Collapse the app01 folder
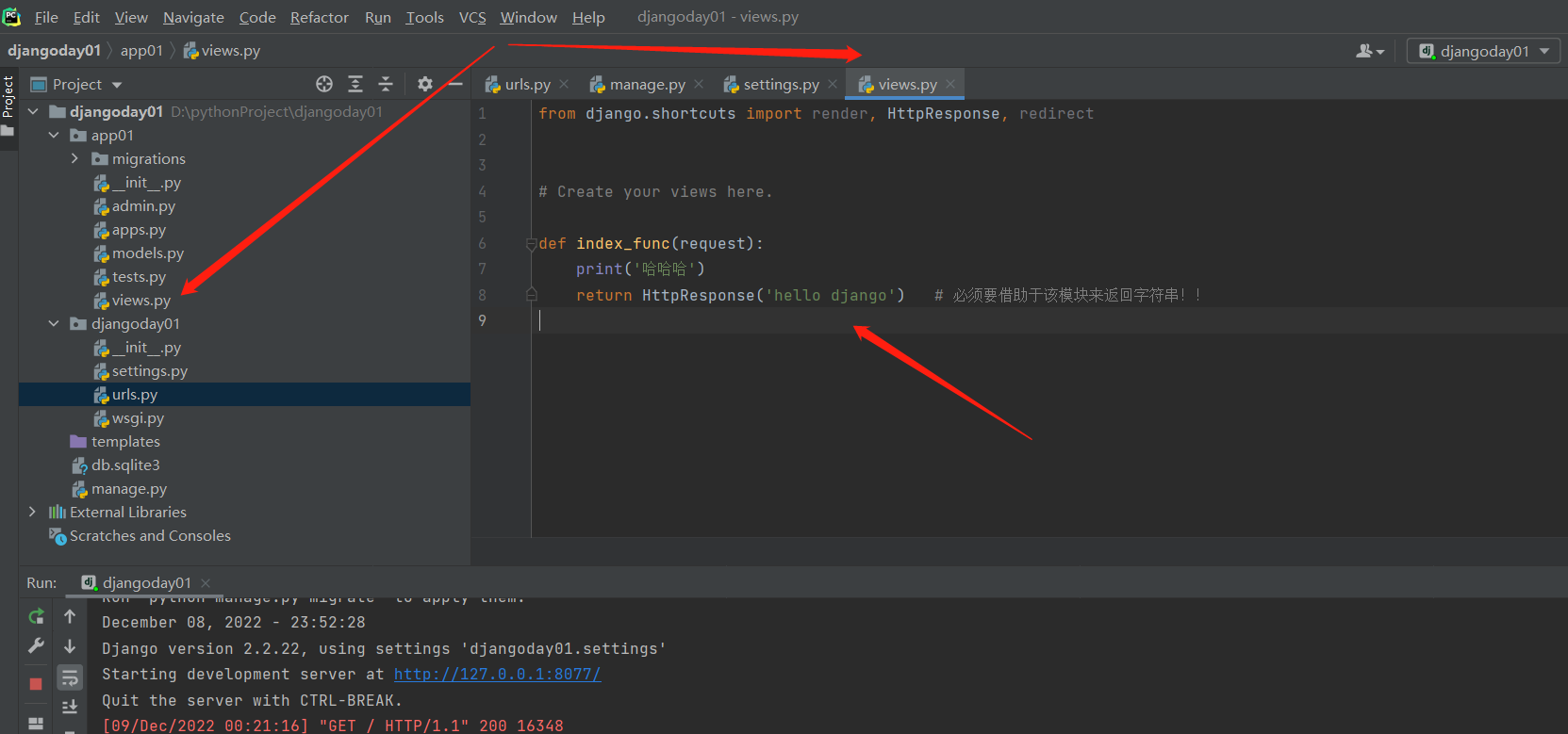The width and height of the screenshot is (1568, 734). coord(54,135)
